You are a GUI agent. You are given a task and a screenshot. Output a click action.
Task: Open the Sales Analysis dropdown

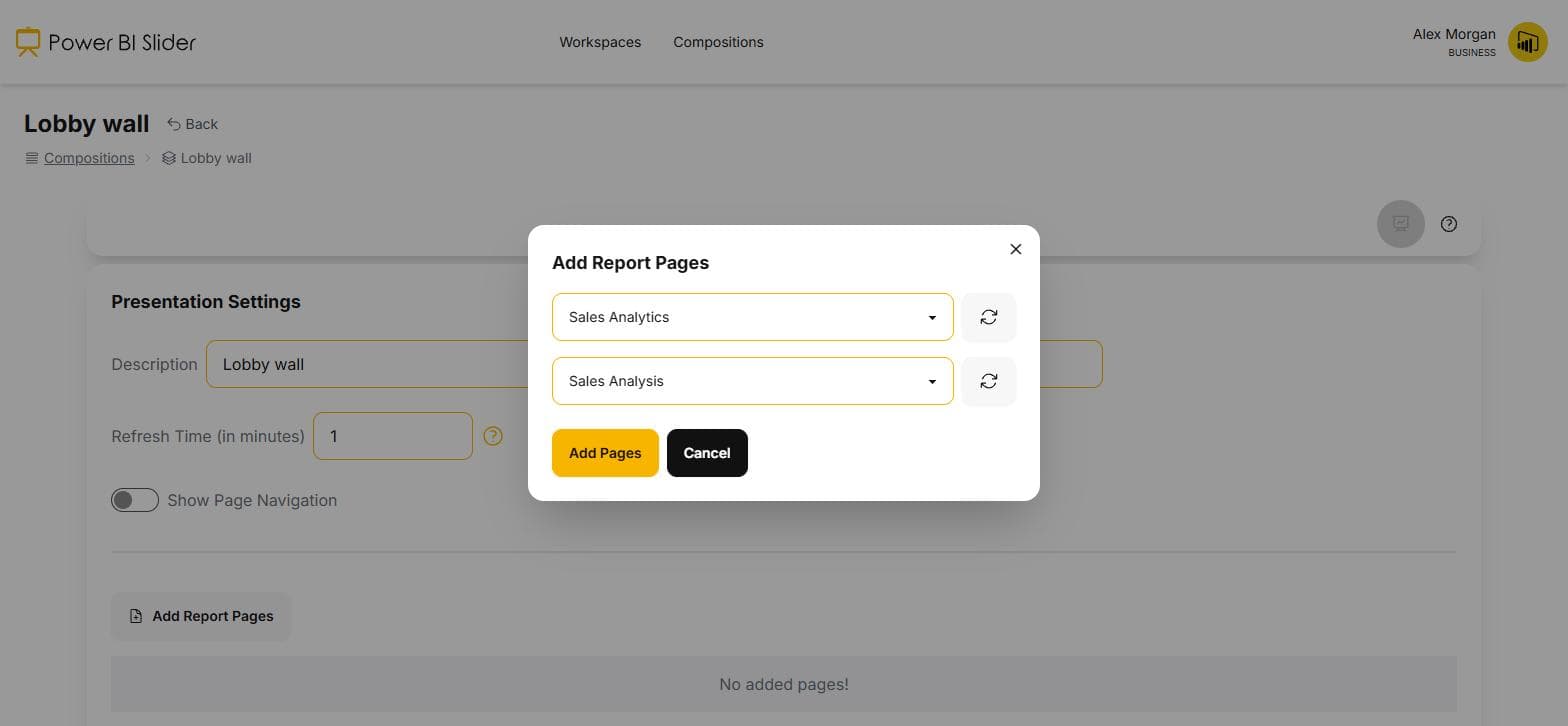pyautogui.click(x=752, y=381)
